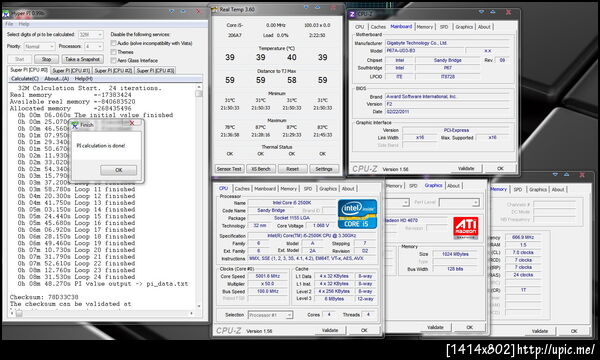Click Validate in CPU-Z Memory window
This screenshot has height=360, width=600.
pos(540,331)
